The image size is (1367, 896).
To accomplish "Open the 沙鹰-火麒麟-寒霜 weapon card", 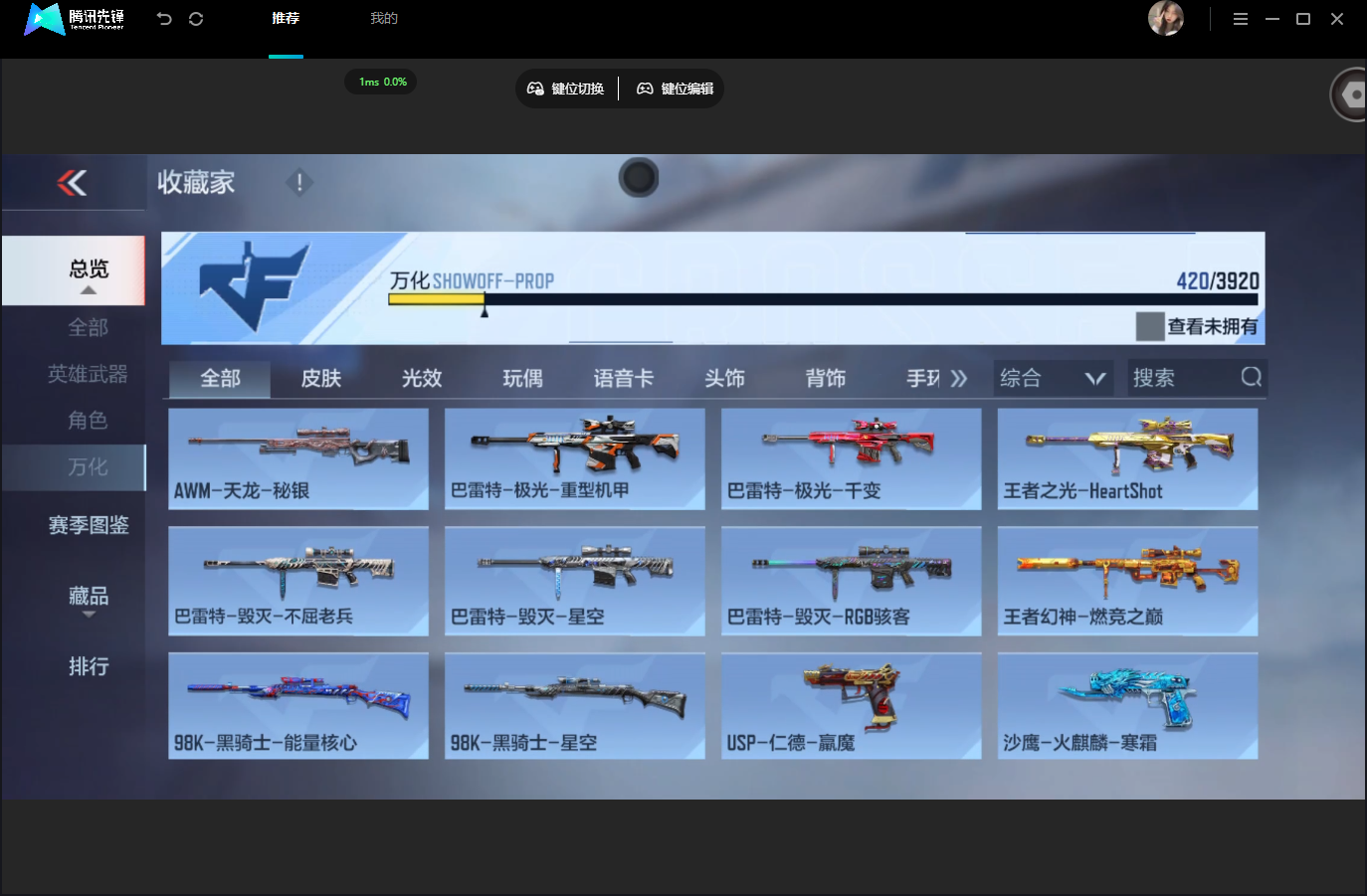I will 1128,706.
